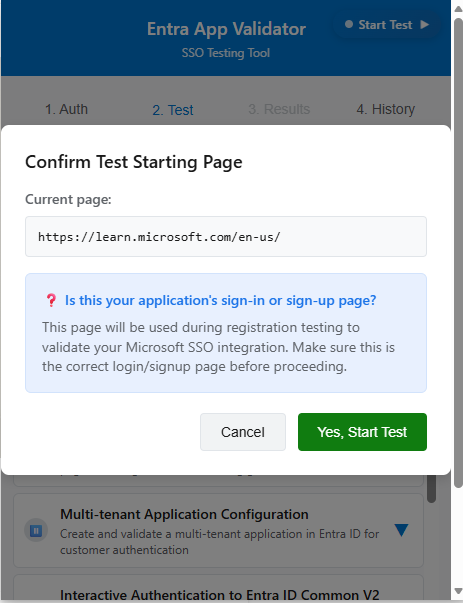
Task: Open the 1. Auth tab
Action: [67, 109]
